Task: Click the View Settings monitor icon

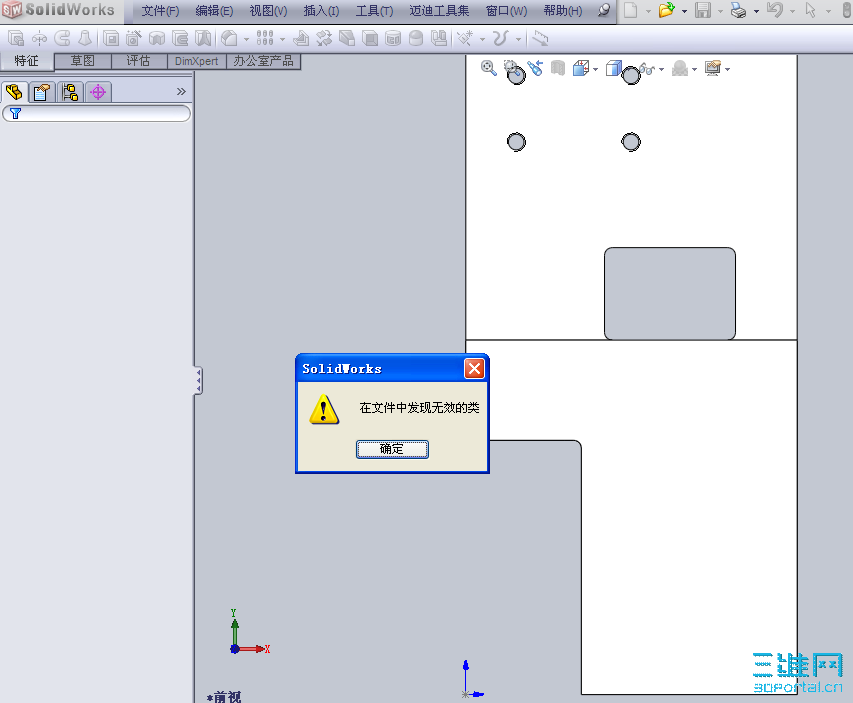Action: pos(713,68)
